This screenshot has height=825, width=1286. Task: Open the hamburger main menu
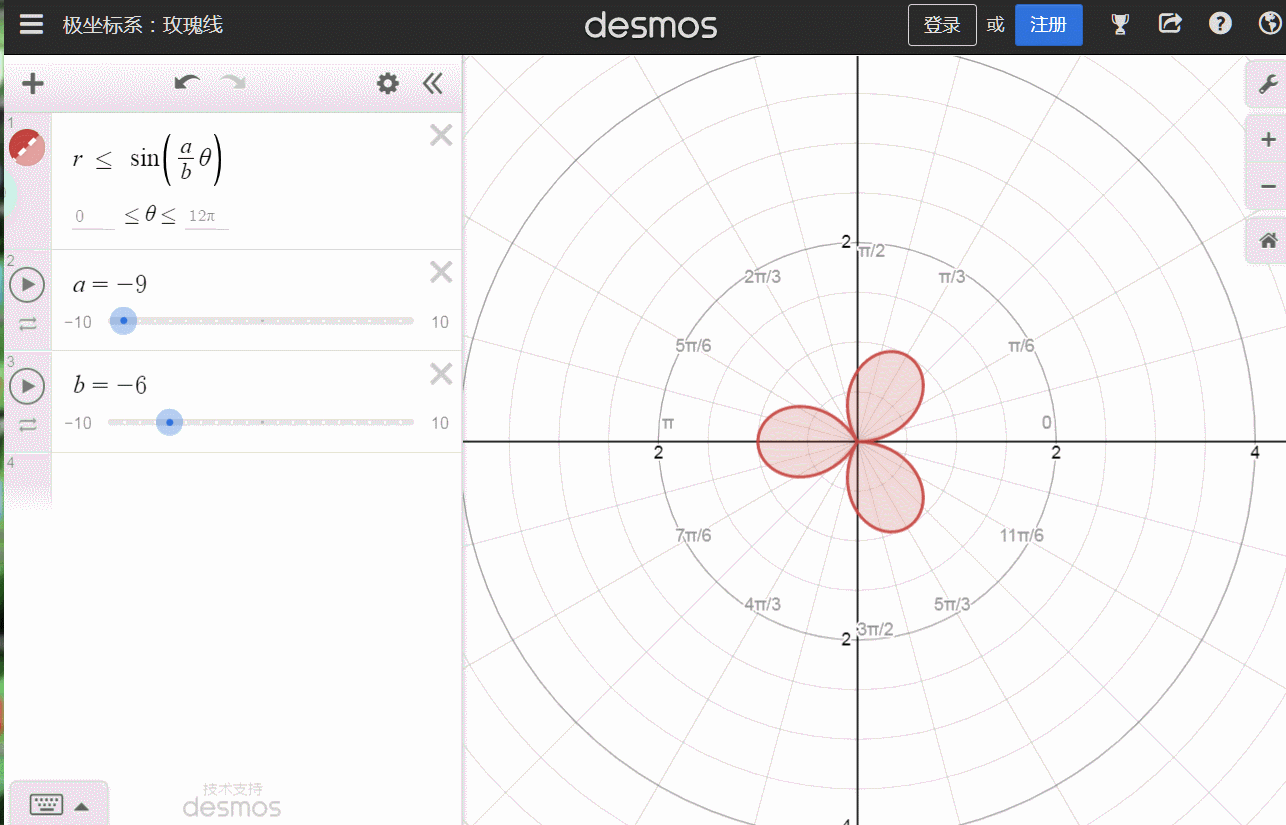(31, 24)
